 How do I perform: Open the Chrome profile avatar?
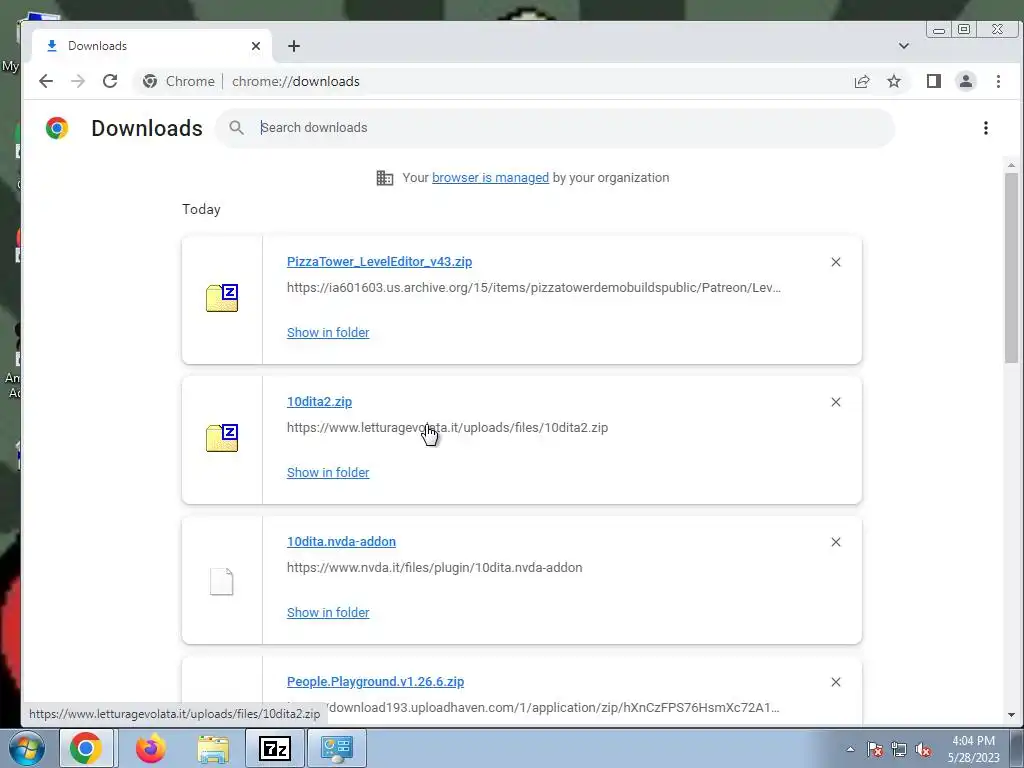[x=966, y=81]
